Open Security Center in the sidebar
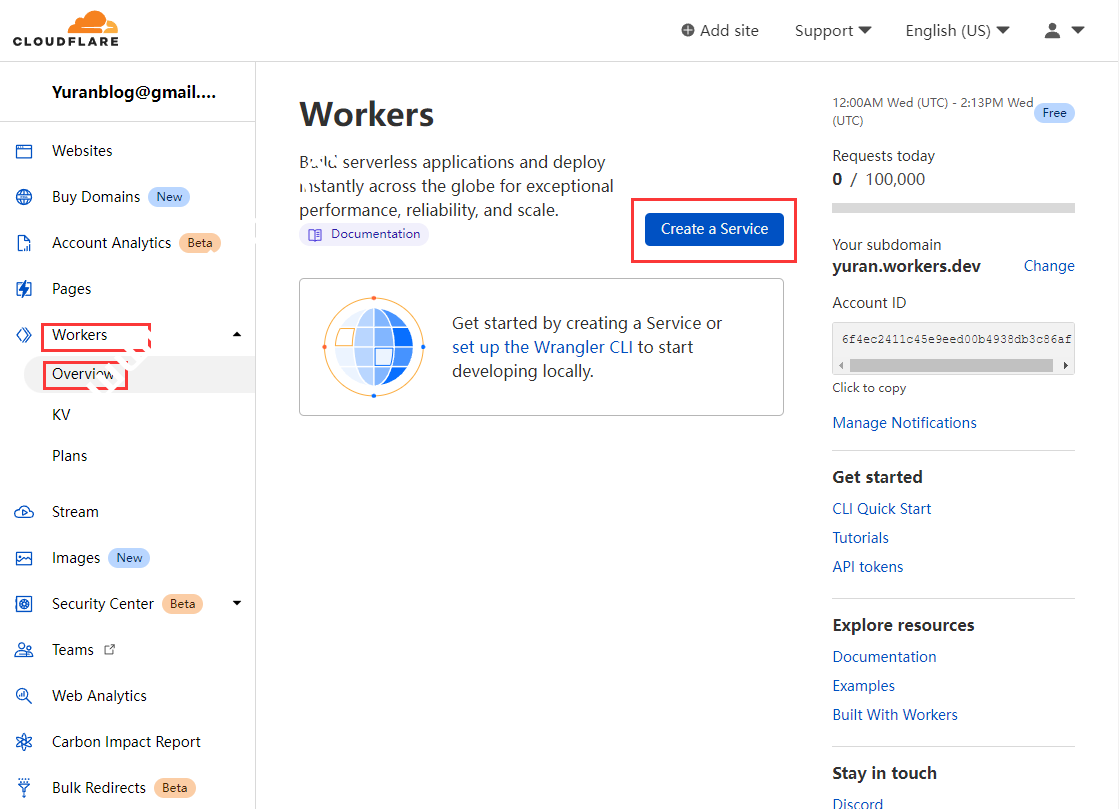Viewport: 1119px width, 809px height. point(103,604)
